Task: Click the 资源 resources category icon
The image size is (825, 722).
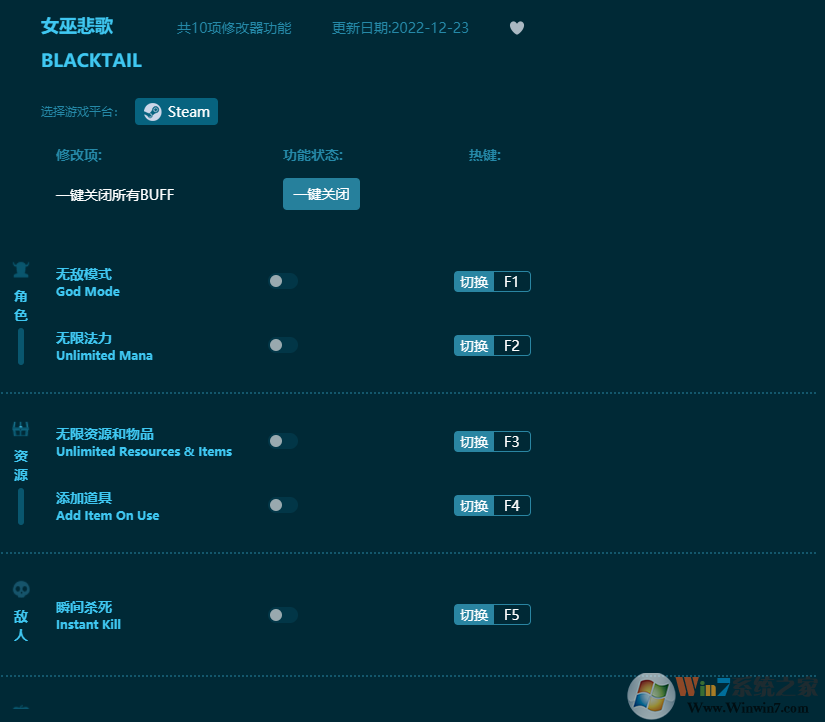Action: [21, 429]
